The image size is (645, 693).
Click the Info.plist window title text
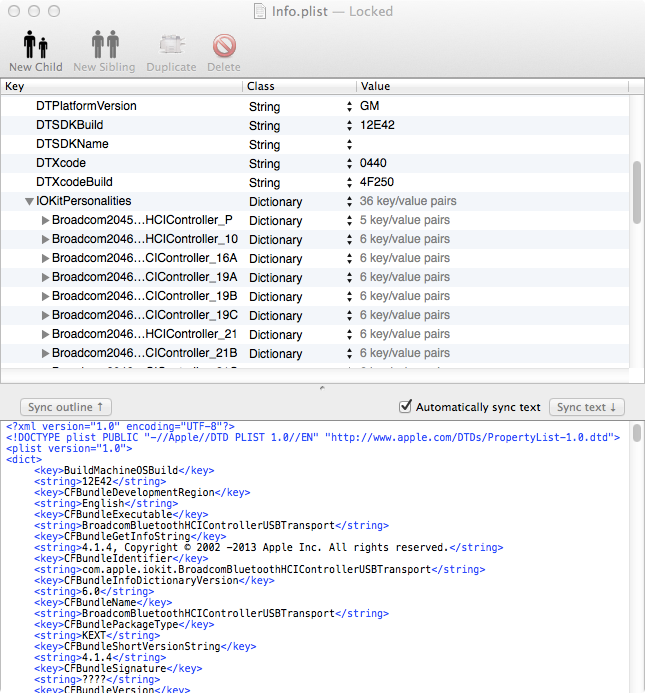[300, 11]
